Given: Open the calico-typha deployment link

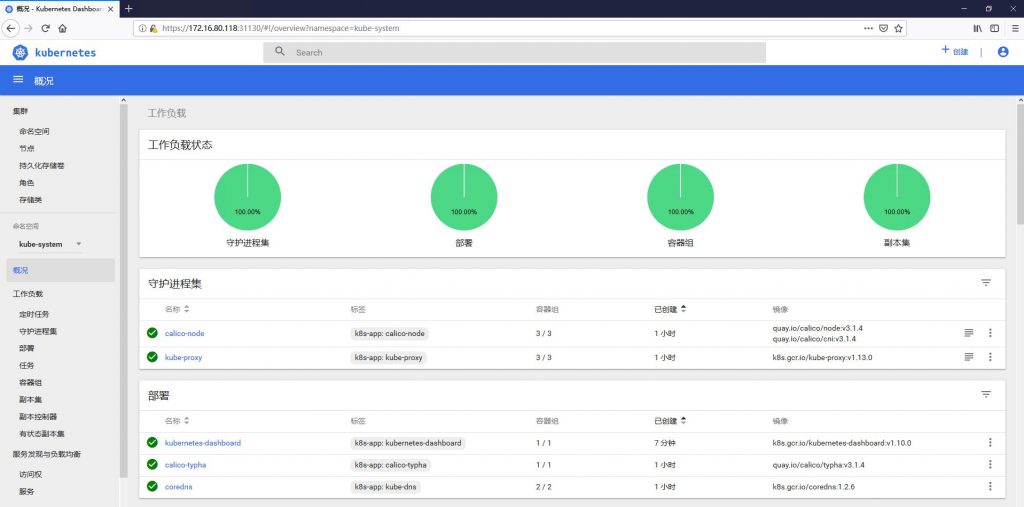Looking at the screenshot, I should [x=185, y=465].
